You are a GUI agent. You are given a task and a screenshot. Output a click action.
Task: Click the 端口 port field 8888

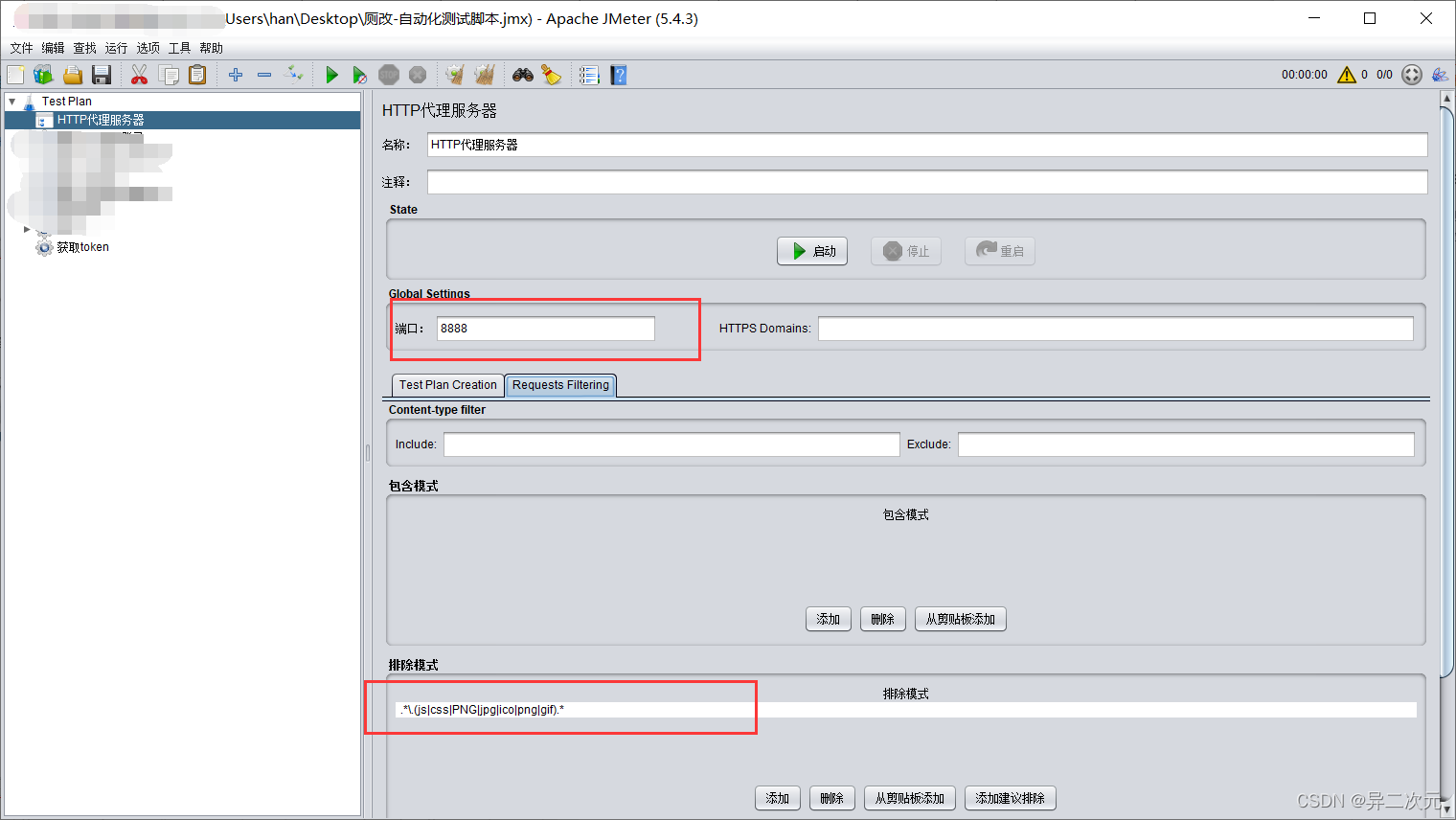point(546,329)
